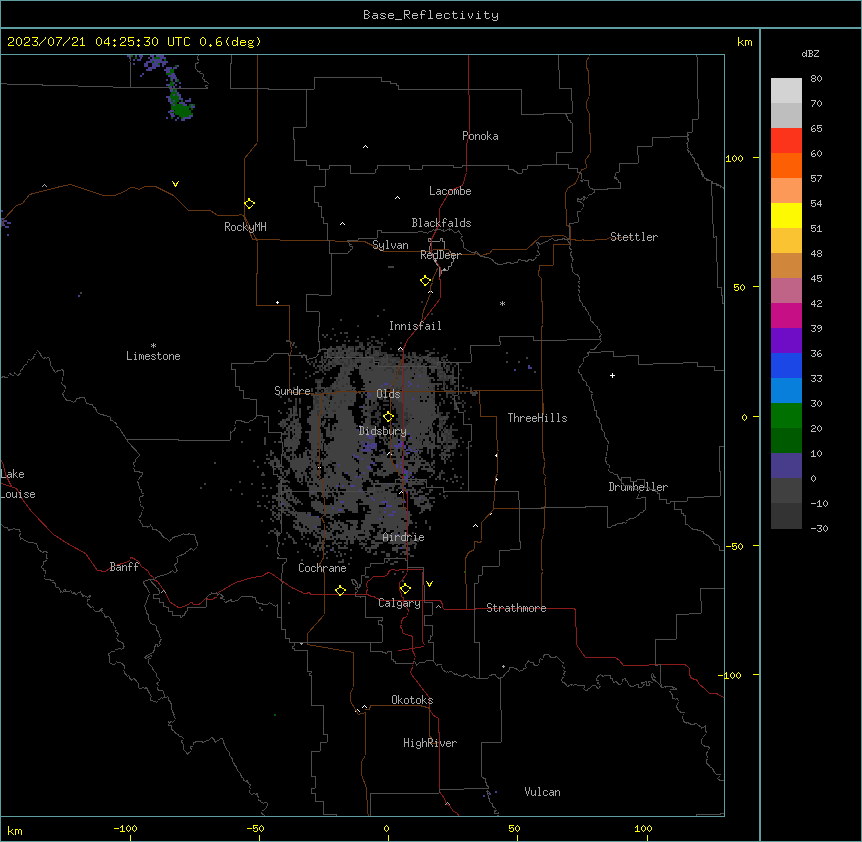Screen dimensions: 862x842
Task: Select the yellow diamond marker under Cochrane
Action: click(x=340, y=590)
